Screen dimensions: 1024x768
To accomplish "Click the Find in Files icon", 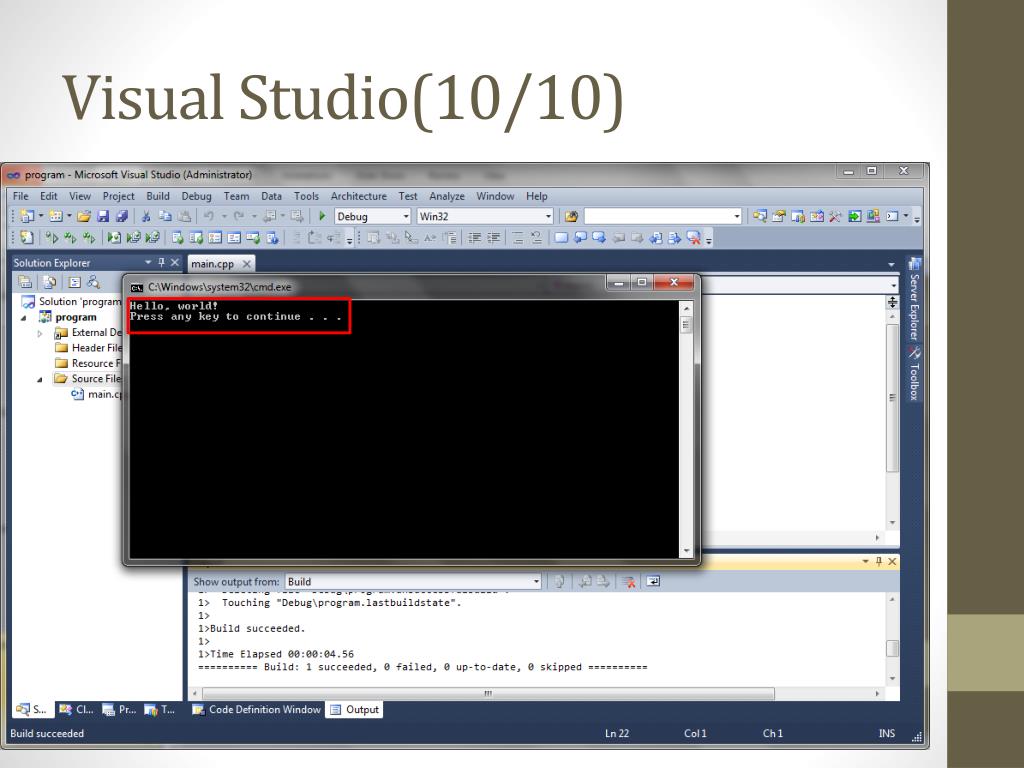I will point(571,216).
